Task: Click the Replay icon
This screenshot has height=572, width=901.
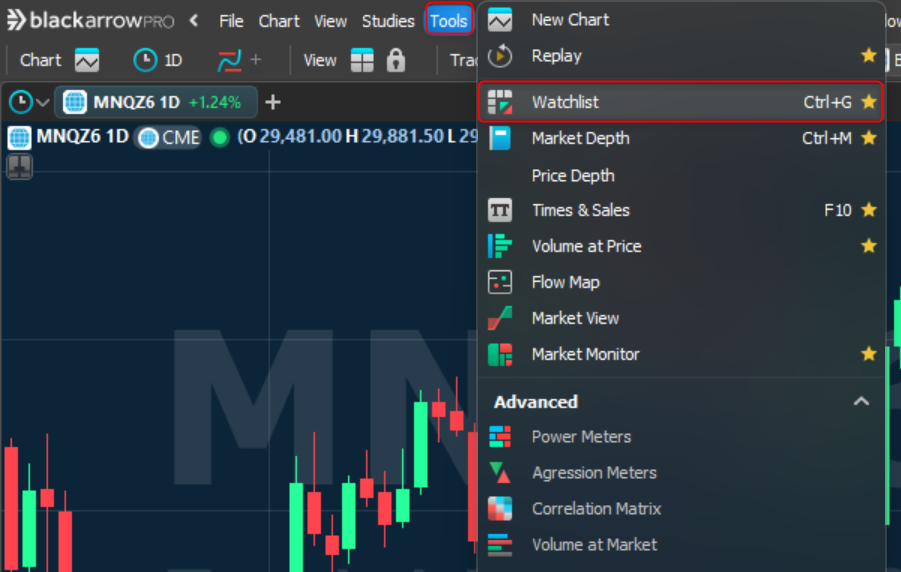Action: (x=499, y=56)
